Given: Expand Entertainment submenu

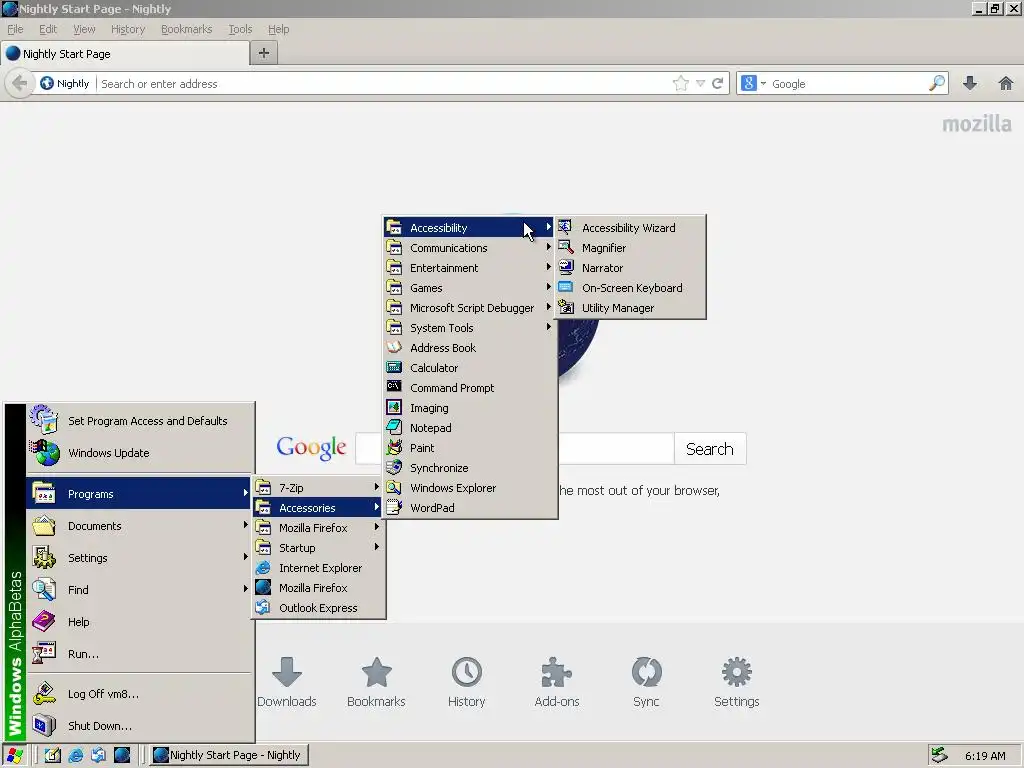Looking at the screenshot, I should (x=470, y=268).
